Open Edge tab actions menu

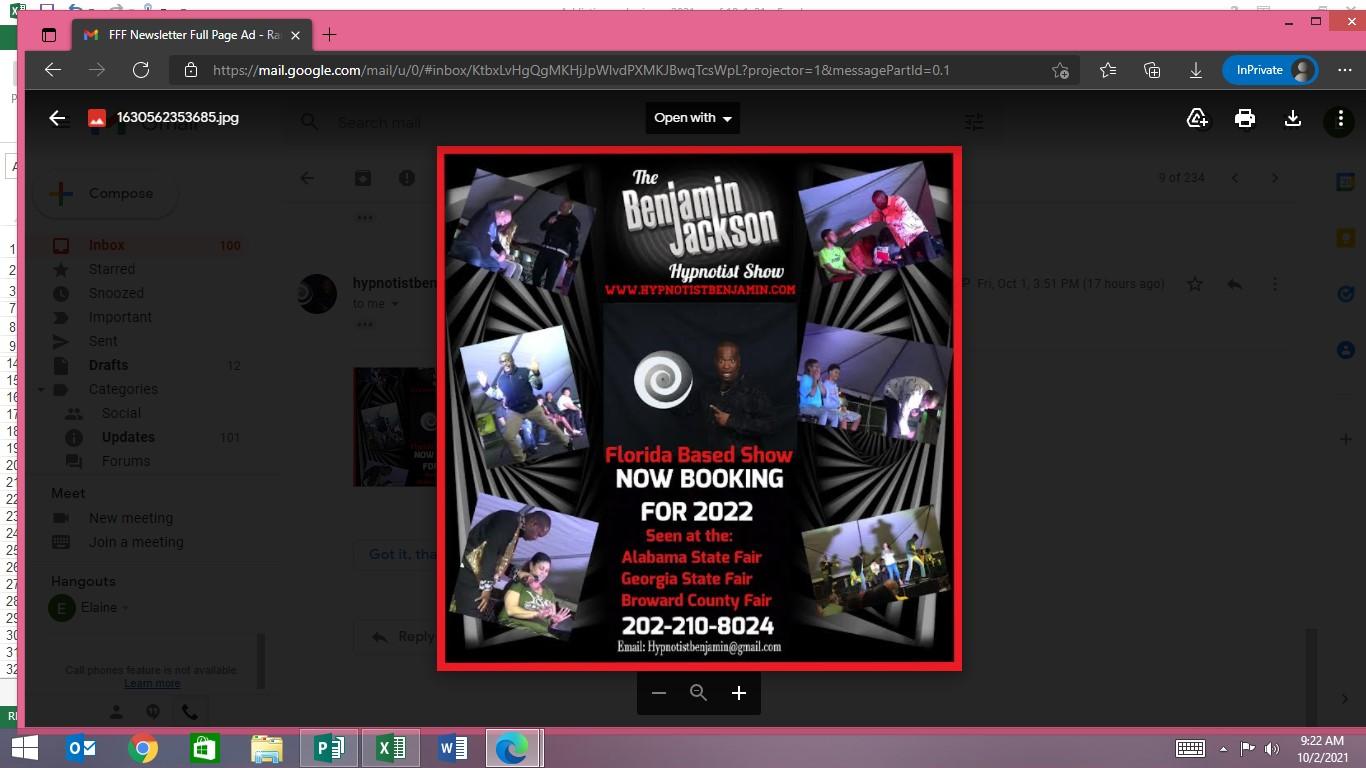point(49,35)
